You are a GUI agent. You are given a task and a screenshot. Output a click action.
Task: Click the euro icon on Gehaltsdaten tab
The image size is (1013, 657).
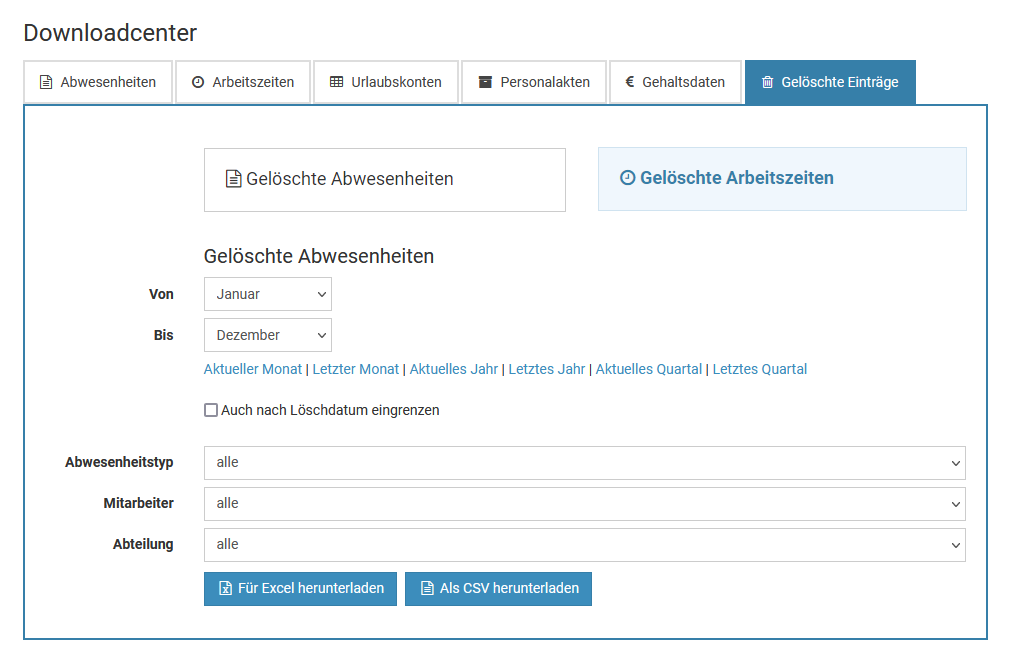[x=630, y=82]
